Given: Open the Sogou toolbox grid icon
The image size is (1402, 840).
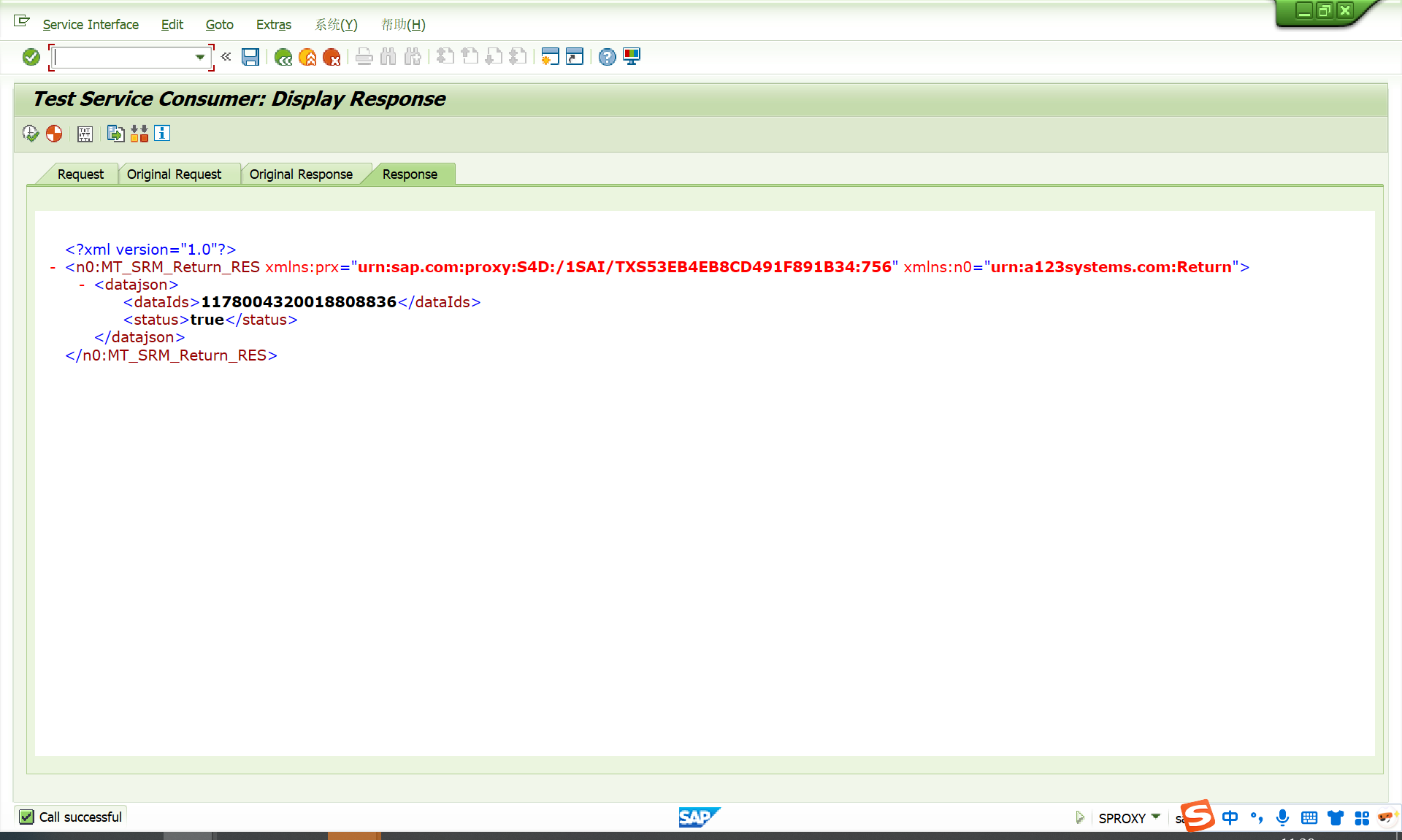Looking at the screenshot, I should click(1362, 818).
